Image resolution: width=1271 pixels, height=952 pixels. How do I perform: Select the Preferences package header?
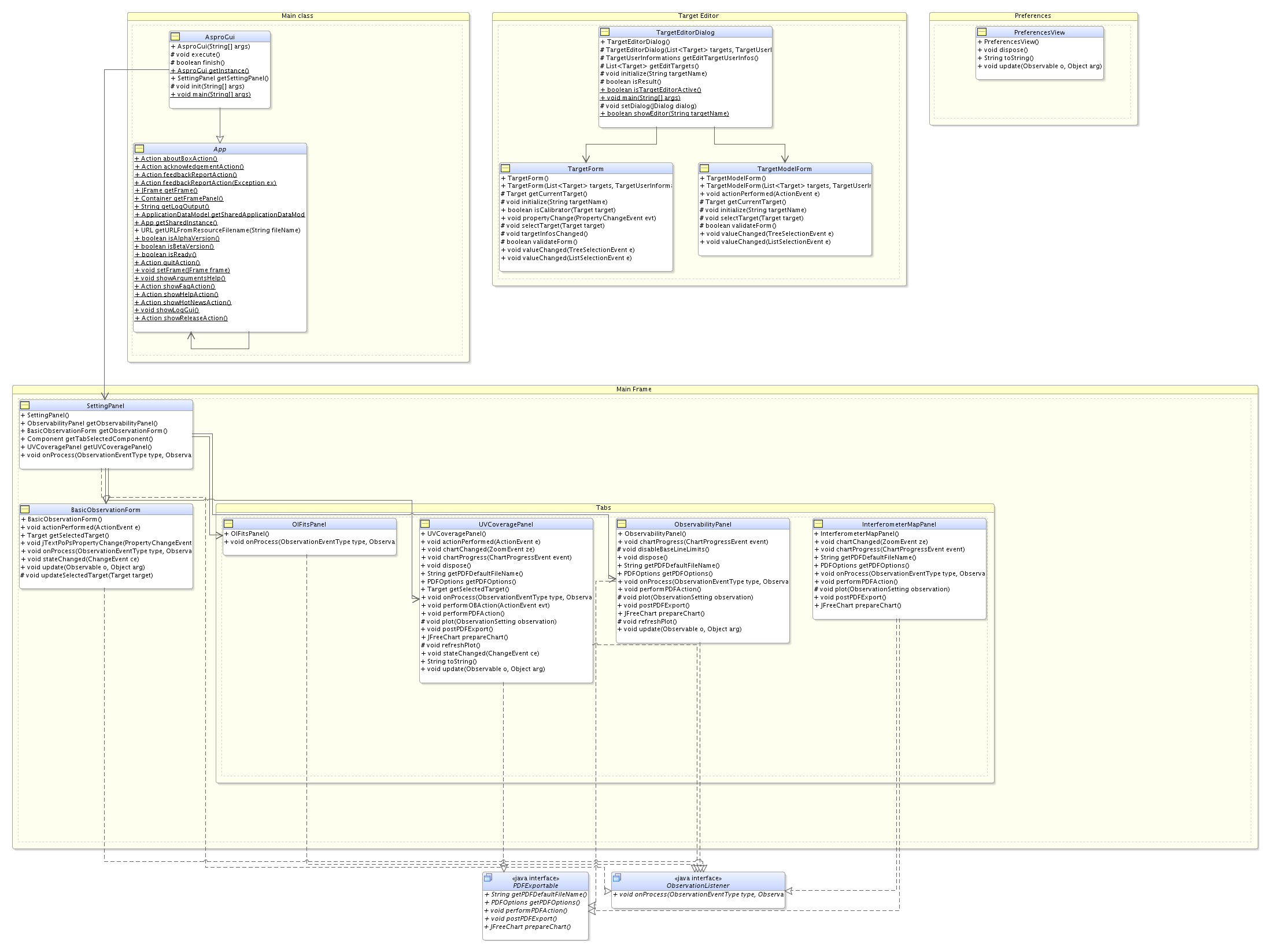click(1033, 16)
